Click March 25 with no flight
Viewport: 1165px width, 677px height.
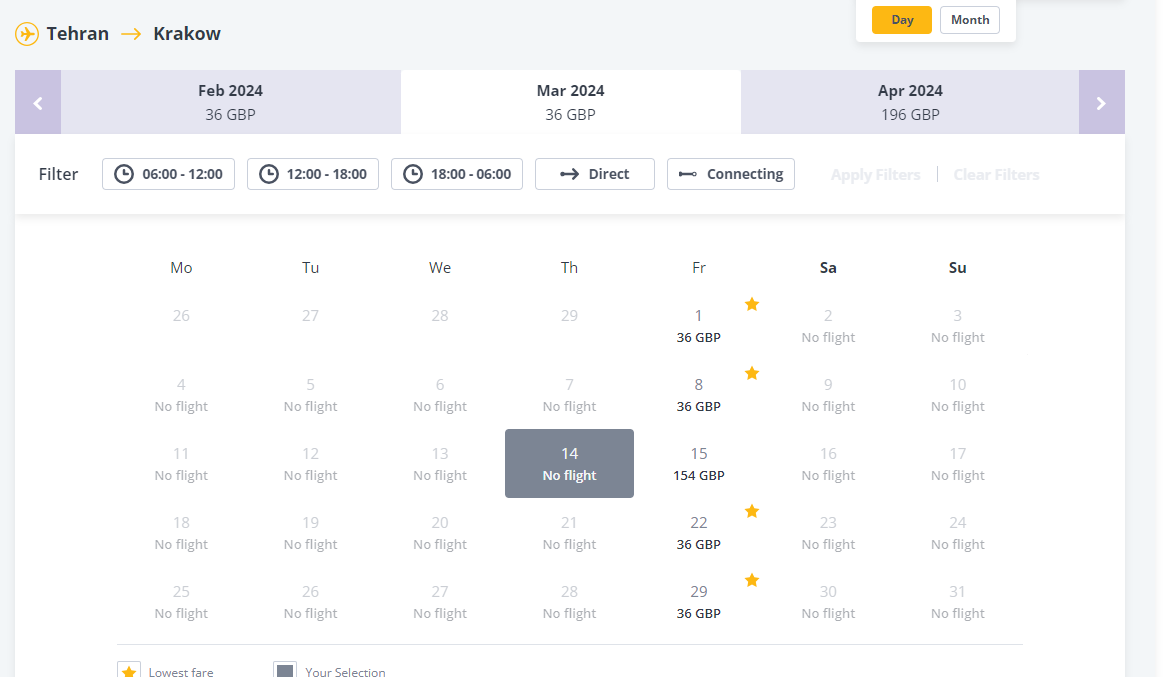[181, 602]
